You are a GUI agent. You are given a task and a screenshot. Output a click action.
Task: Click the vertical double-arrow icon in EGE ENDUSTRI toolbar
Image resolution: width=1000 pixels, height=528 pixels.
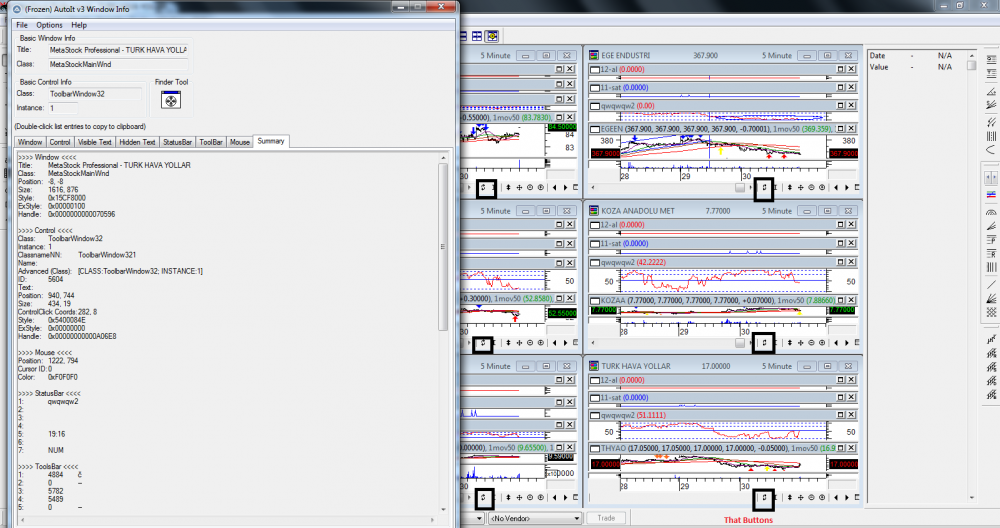tap(790, 187)
